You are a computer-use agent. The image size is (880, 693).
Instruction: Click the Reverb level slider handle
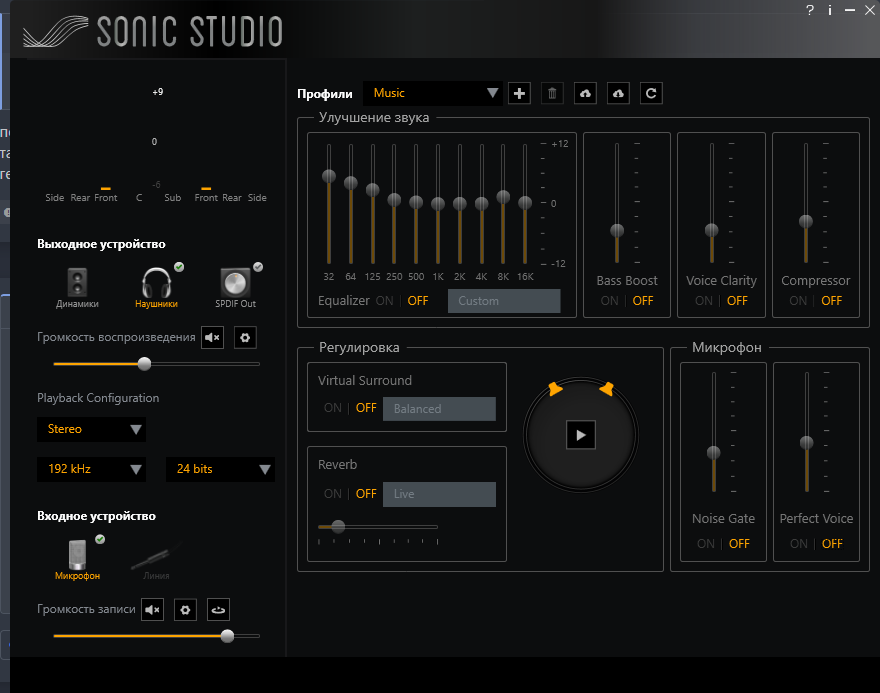coord(338,526)
